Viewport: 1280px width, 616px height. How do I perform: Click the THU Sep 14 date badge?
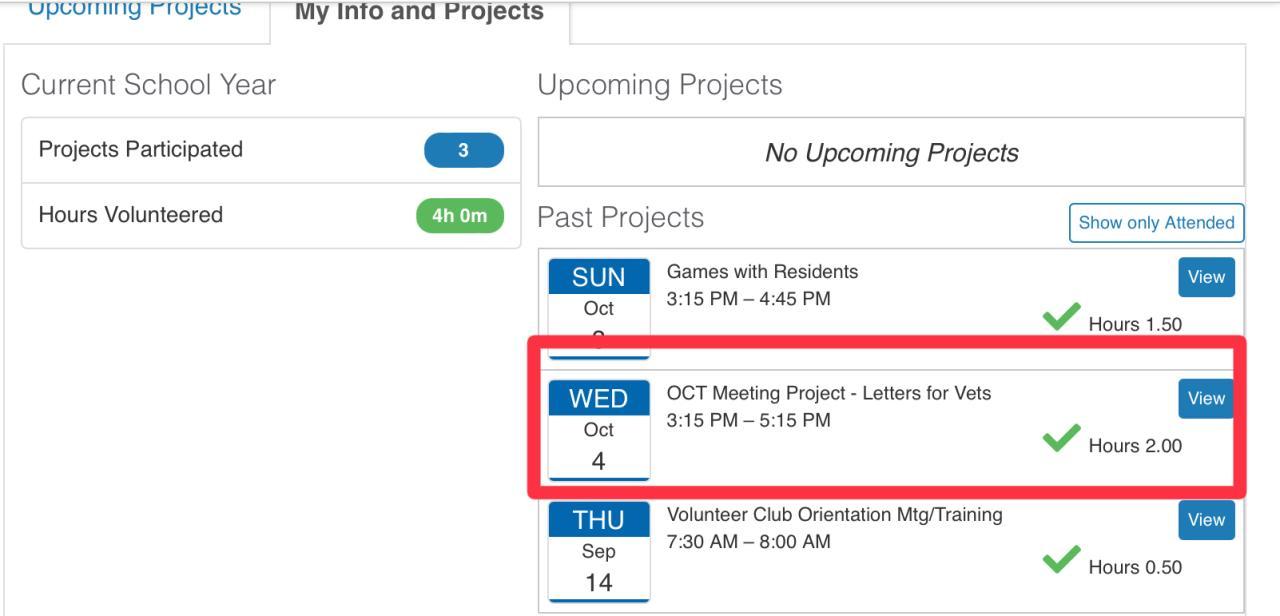(x=599, y=552)
